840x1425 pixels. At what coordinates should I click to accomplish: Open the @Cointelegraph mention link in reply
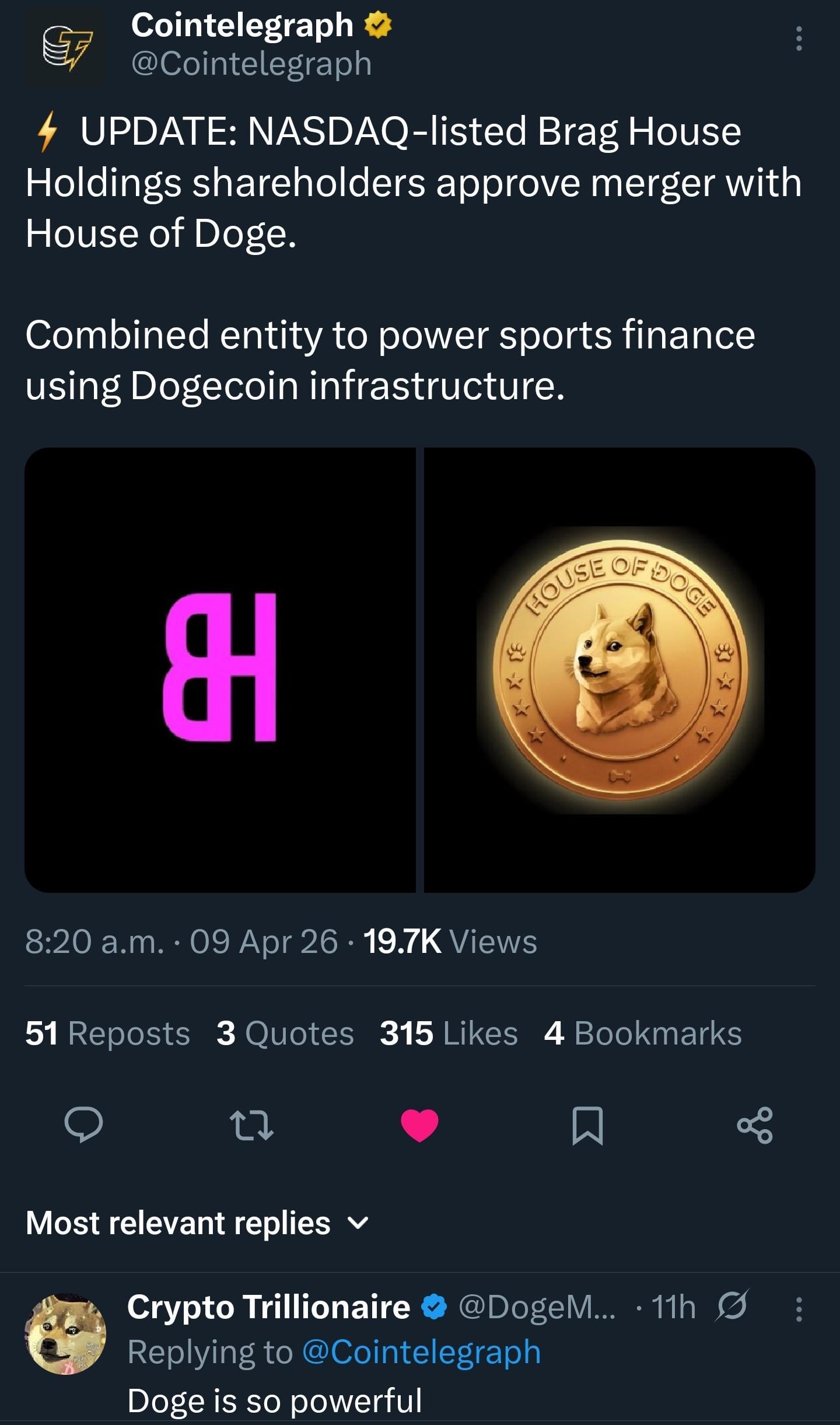coord(421,1352)
